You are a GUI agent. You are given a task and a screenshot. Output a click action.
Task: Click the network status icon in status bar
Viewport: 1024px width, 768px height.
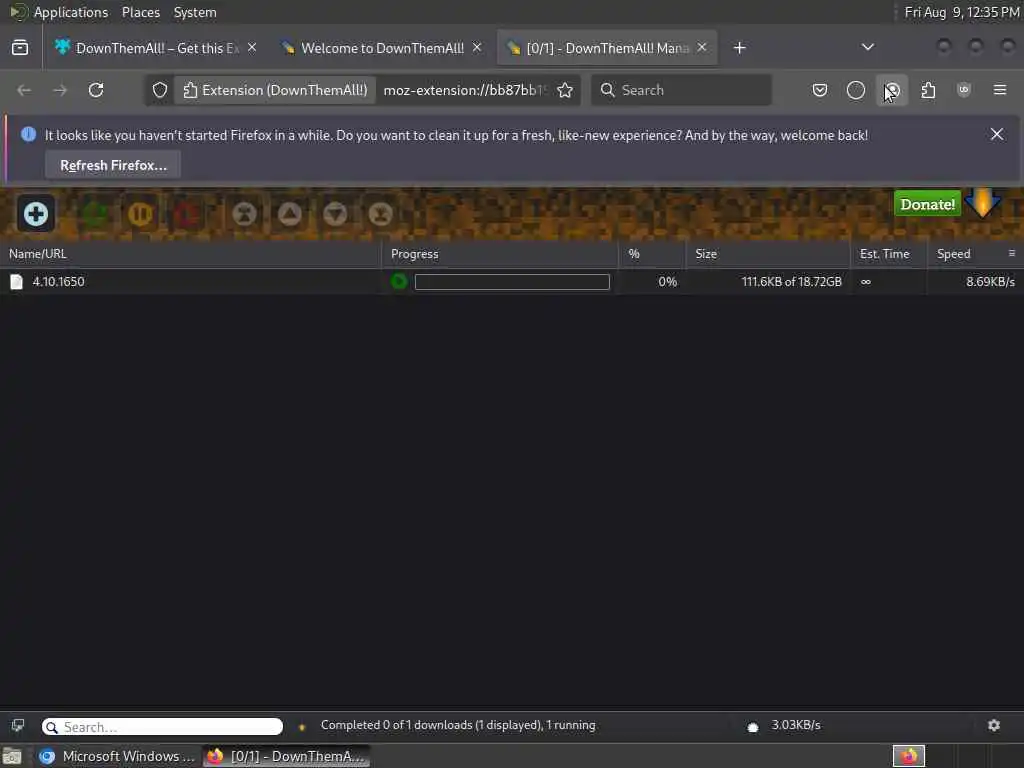click(752, 726)
